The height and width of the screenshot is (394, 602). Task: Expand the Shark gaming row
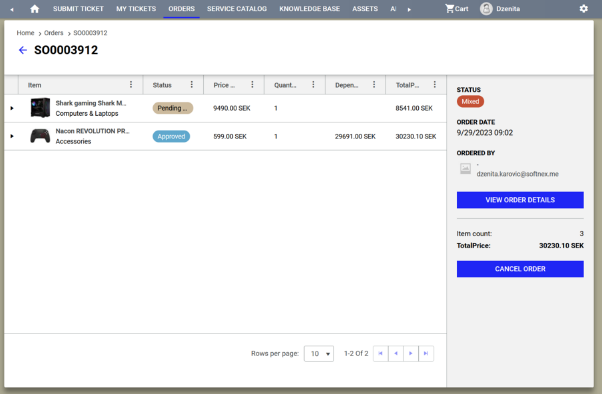point(12,108)
